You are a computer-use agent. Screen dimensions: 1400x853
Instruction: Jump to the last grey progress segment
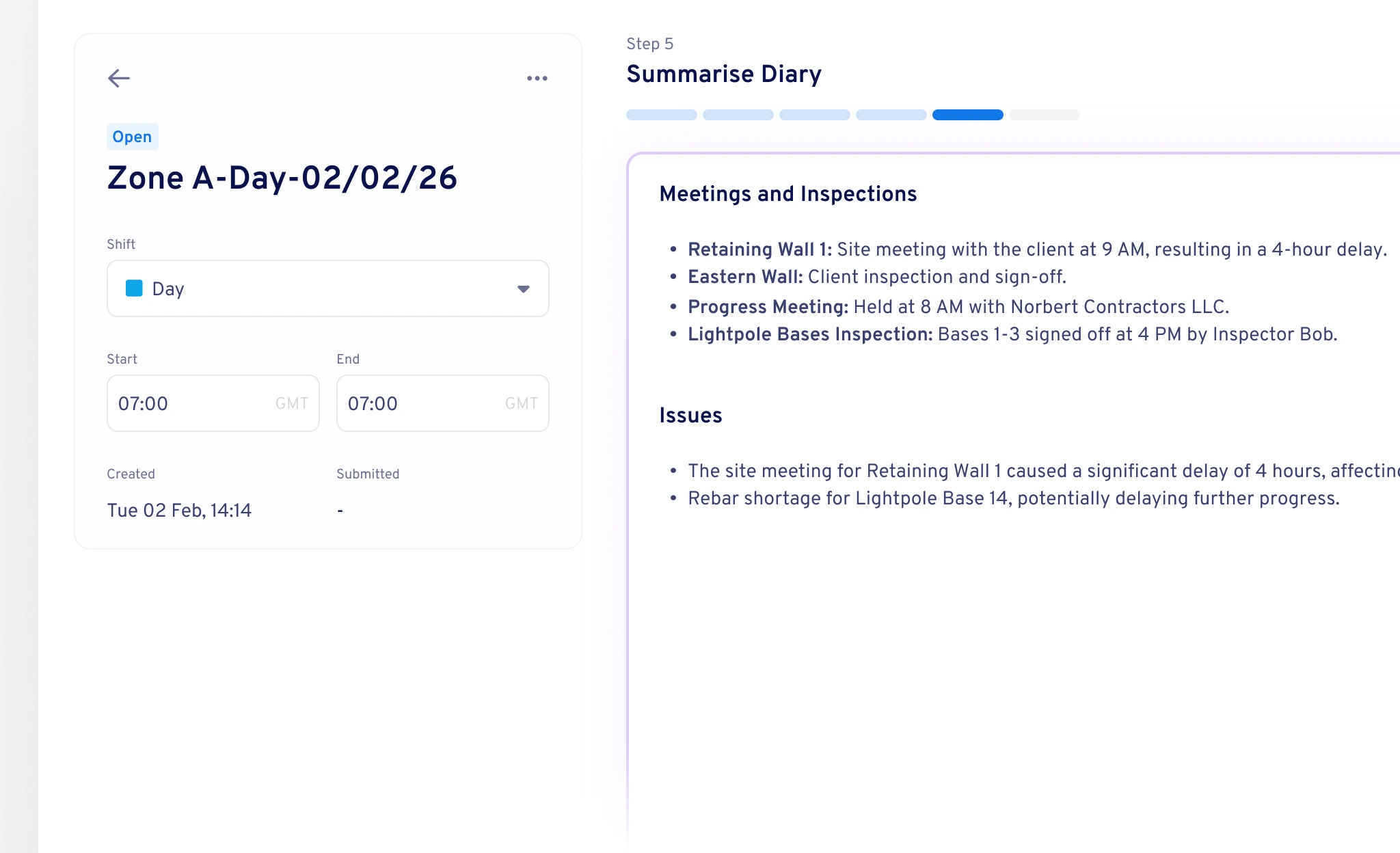(x=1045, y=115)
